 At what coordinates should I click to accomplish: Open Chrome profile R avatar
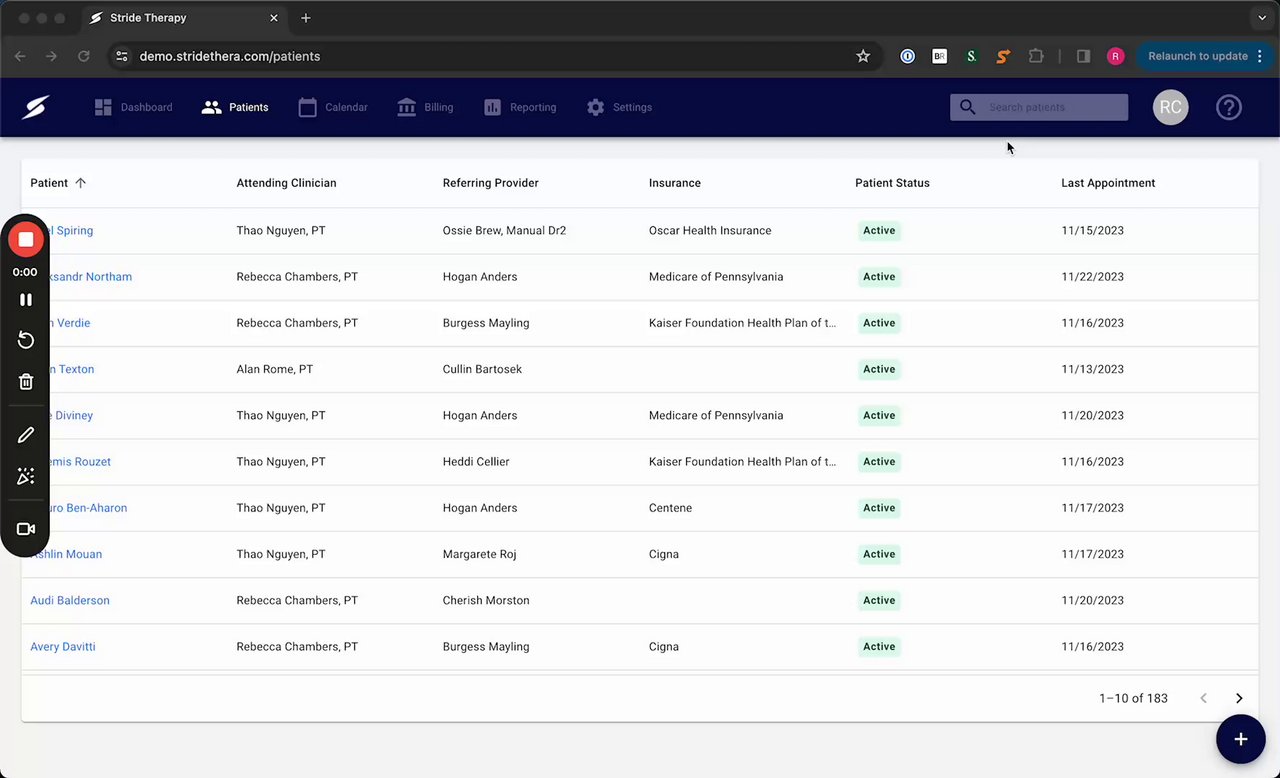pyautogui.click(x=1115, y=56)
